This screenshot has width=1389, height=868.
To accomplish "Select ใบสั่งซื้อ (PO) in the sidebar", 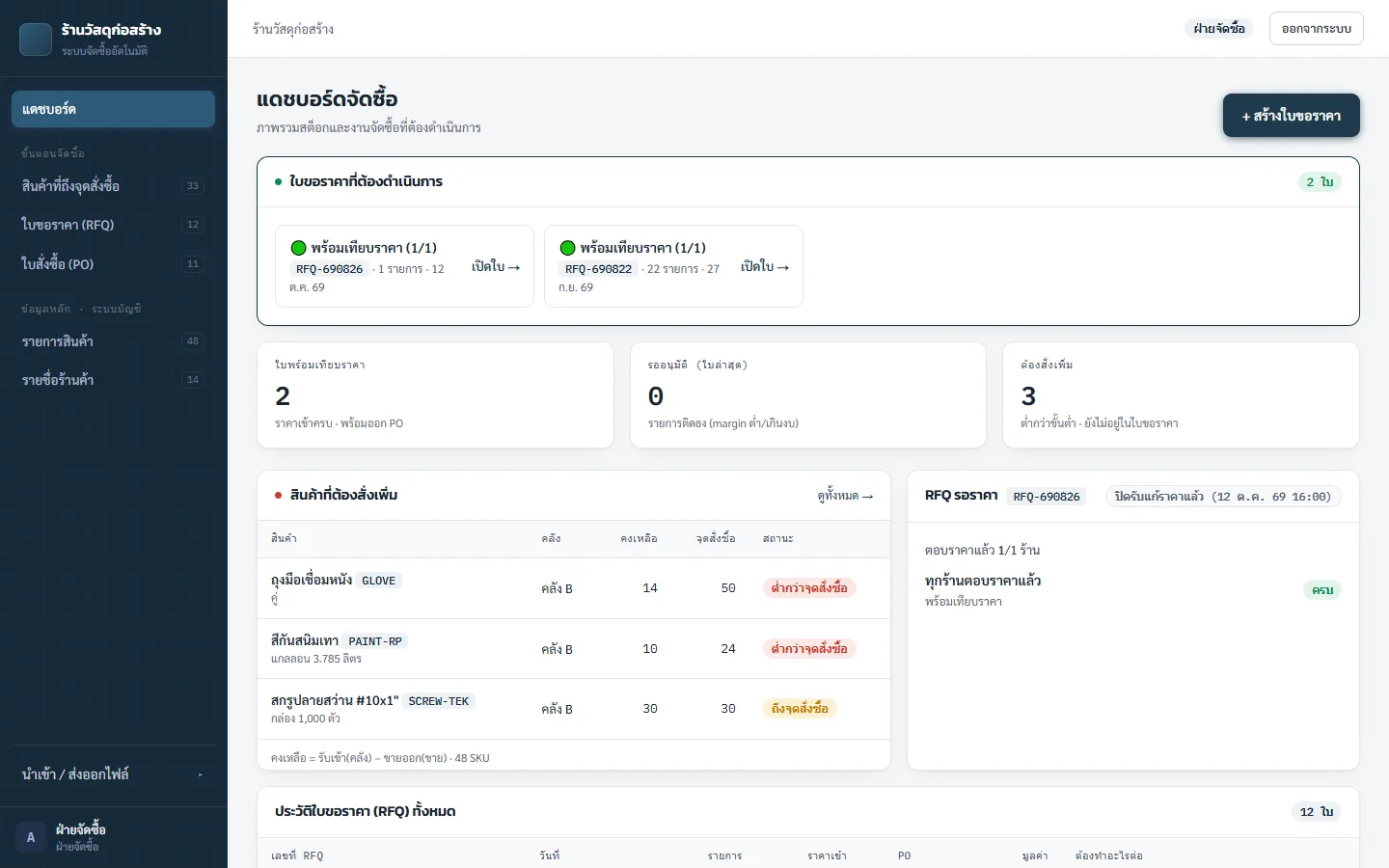I will click(113, 264).
